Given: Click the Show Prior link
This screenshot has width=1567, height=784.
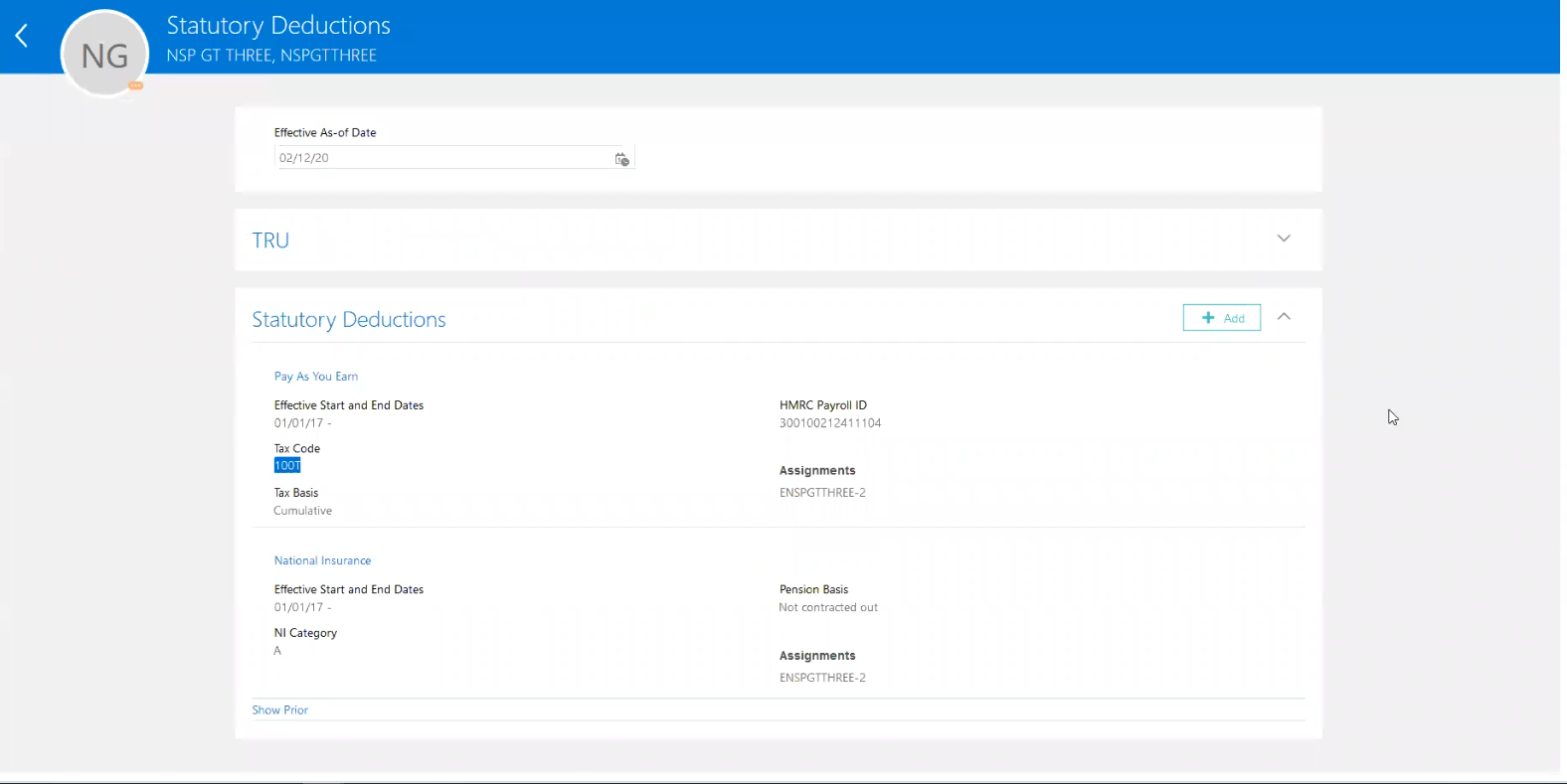Looking at the screenshot, I should [x=279, y=710].
